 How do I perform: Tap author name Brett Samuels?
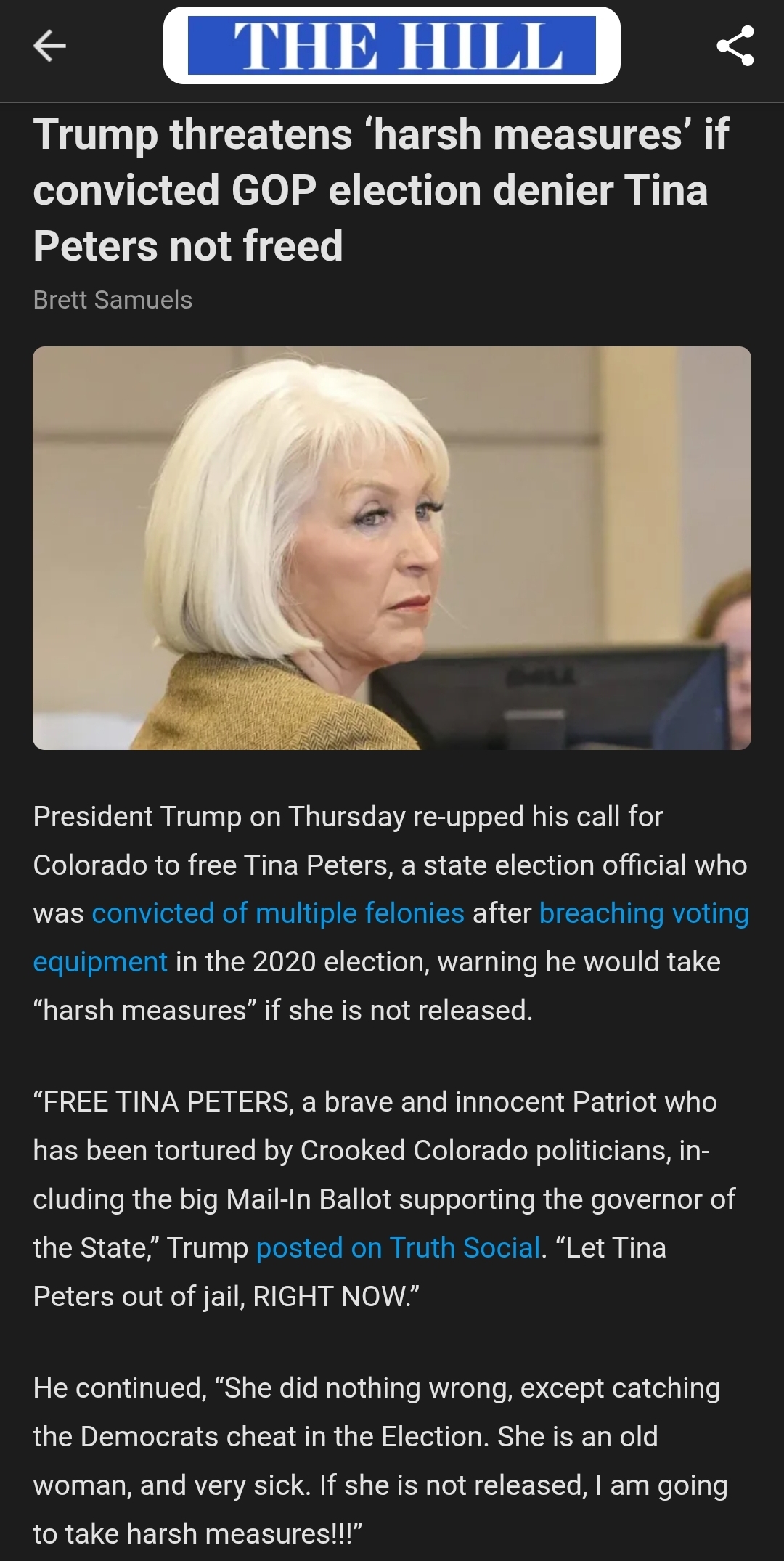(113, 300)
